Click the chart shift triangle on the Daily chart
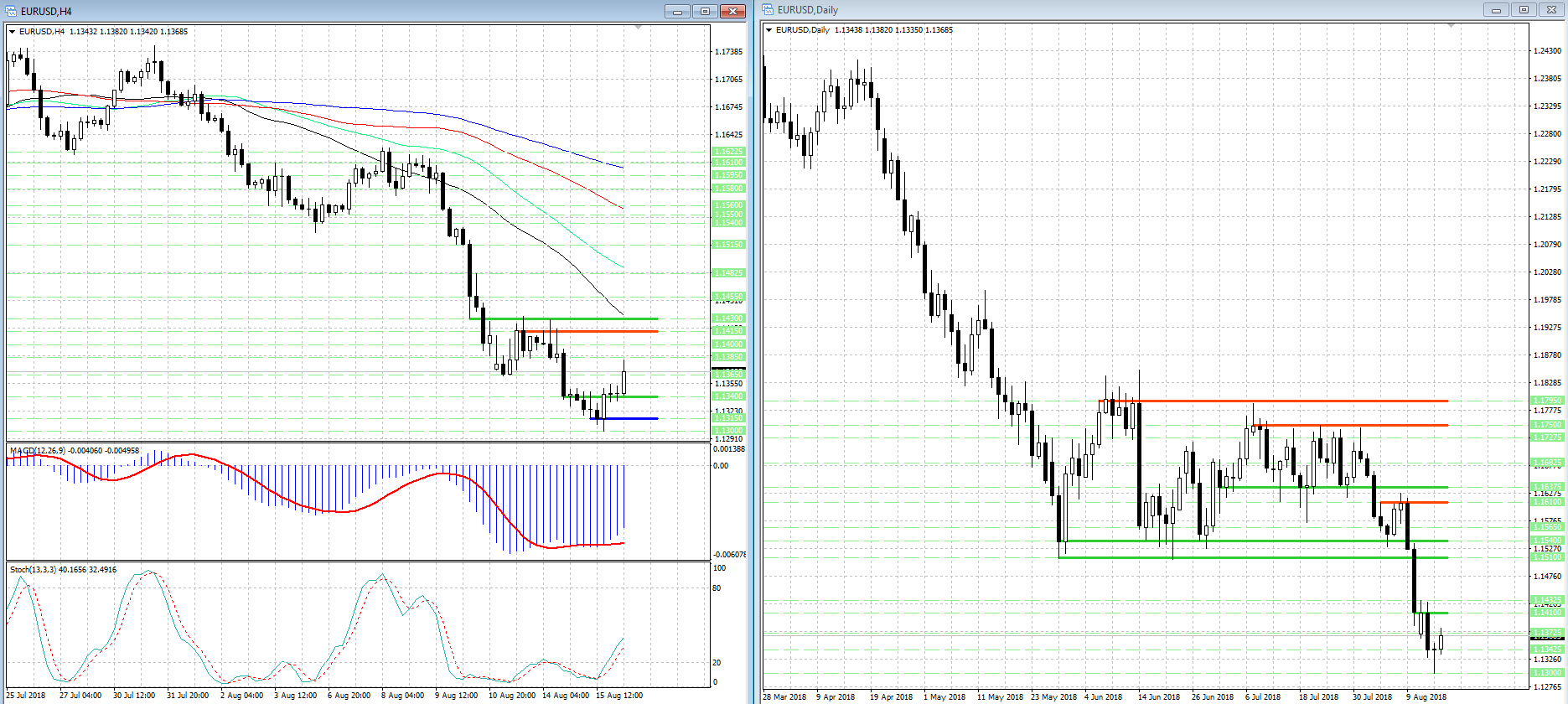 click(1452, 26)
